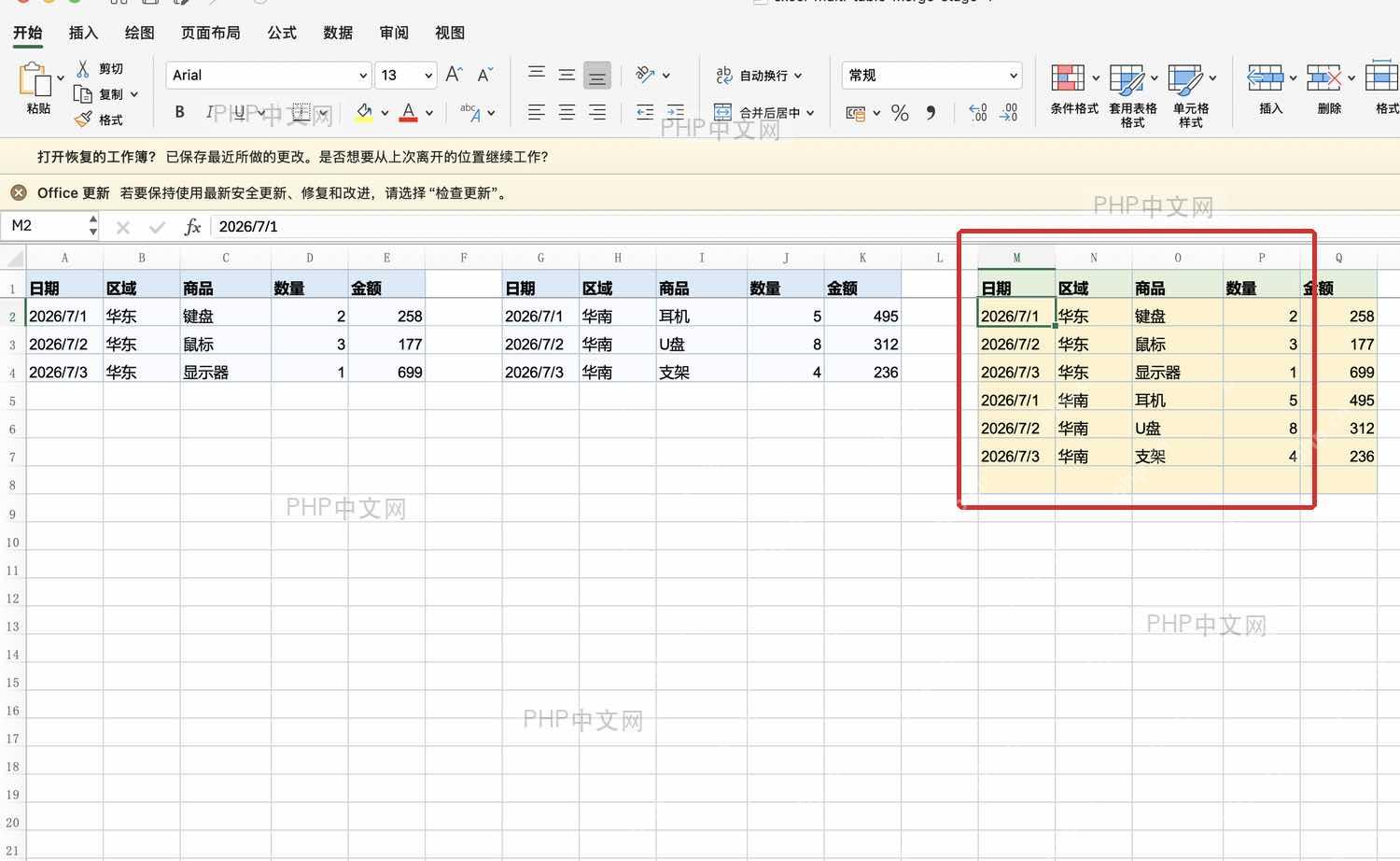Image resolution: width=1400 pixels, height=861 pixels.
Task: Decrease decimal places
Action: (x=1009, y=113)
